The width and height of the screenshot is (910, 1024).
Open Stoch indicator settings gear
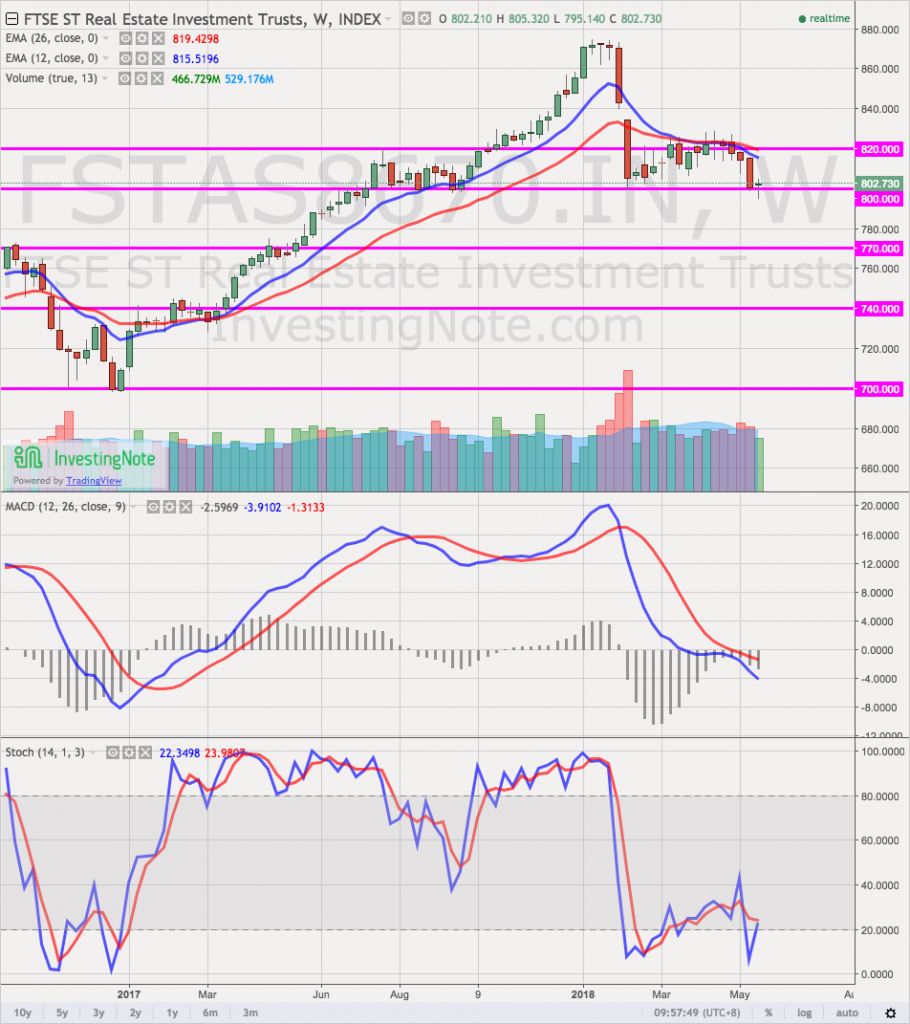tap(129, 751)
